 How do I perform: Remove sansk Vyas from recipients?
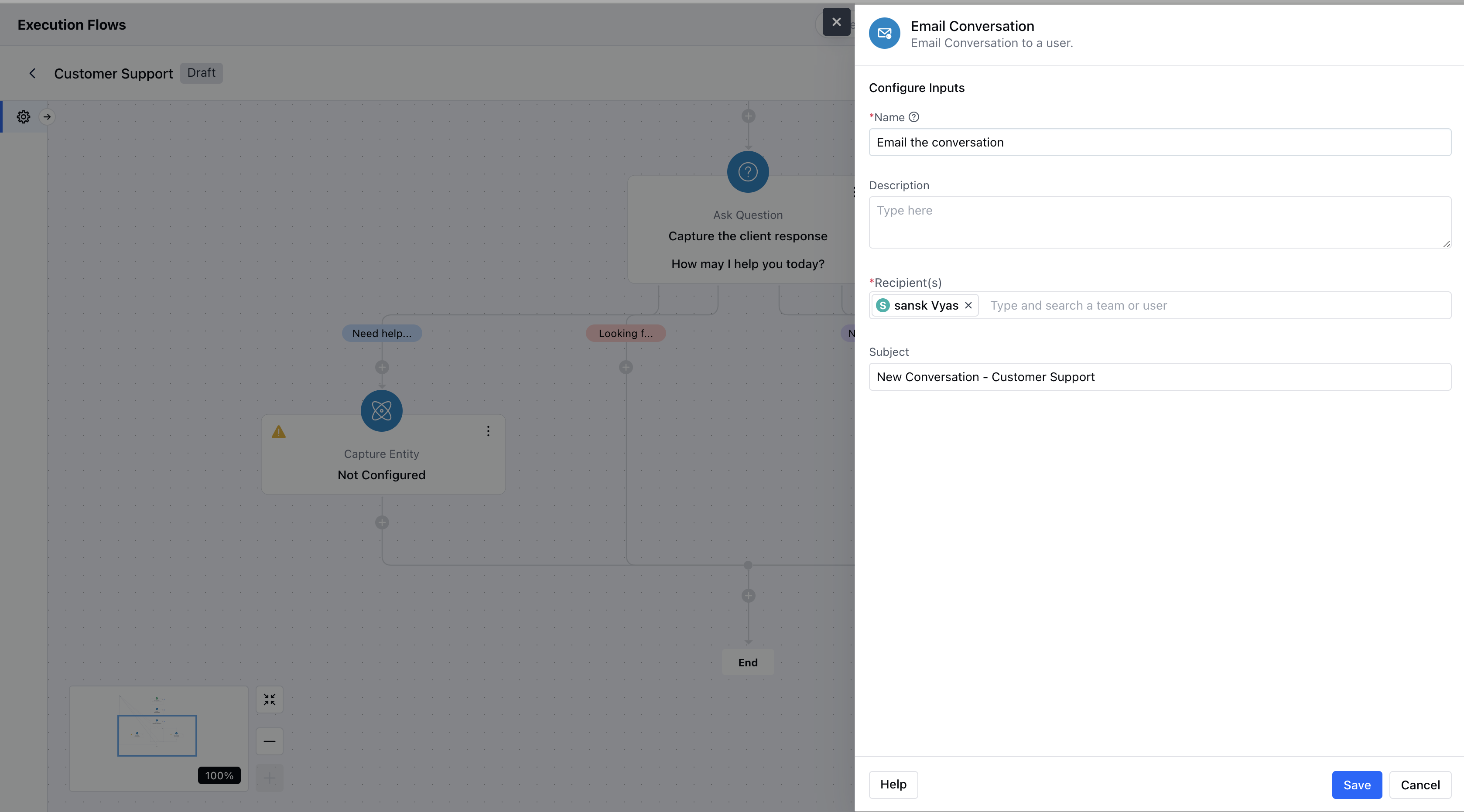pyautogui.click(x=968, y=305)
